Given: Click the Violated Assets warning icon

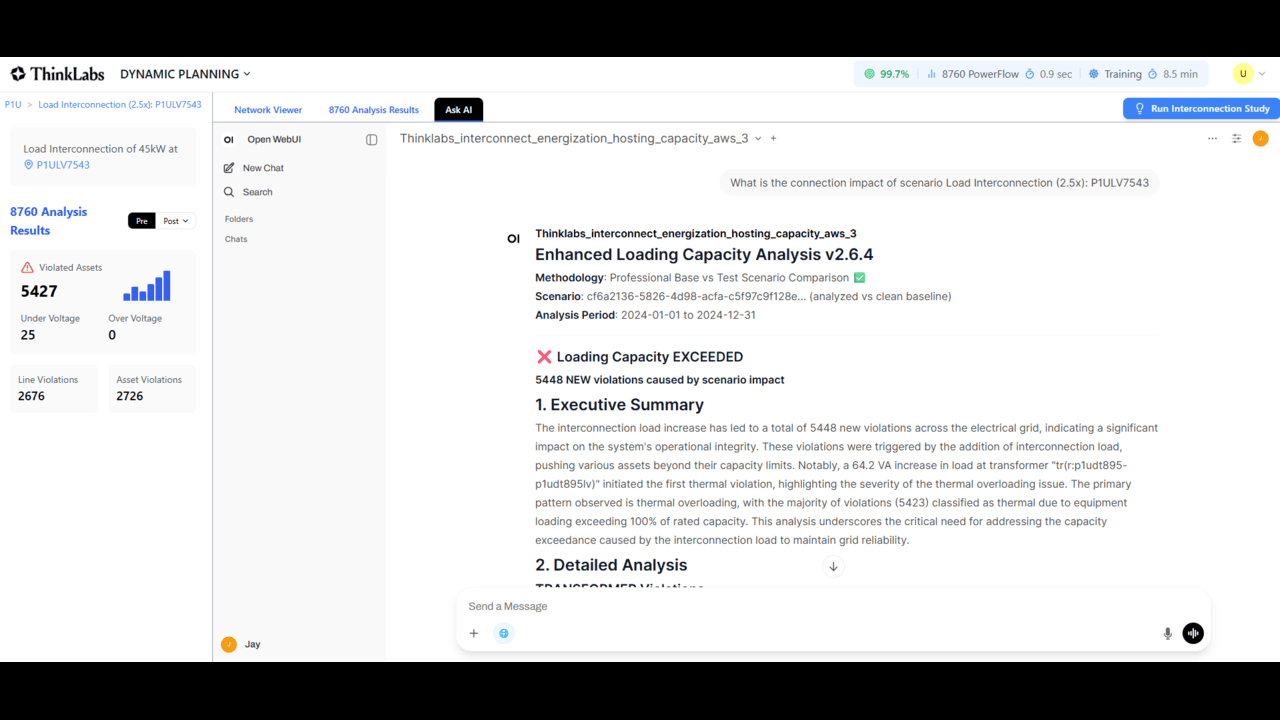Looking at the screenshot, I should pyautogui.click(x=27, y=268).
